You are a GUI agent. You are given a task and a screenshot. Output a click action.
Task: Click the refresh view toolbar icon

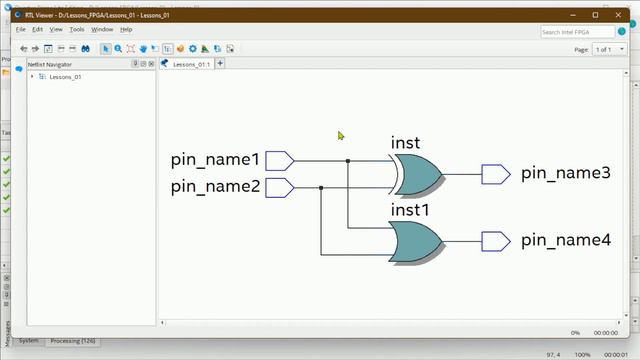(x=48, y=49)
